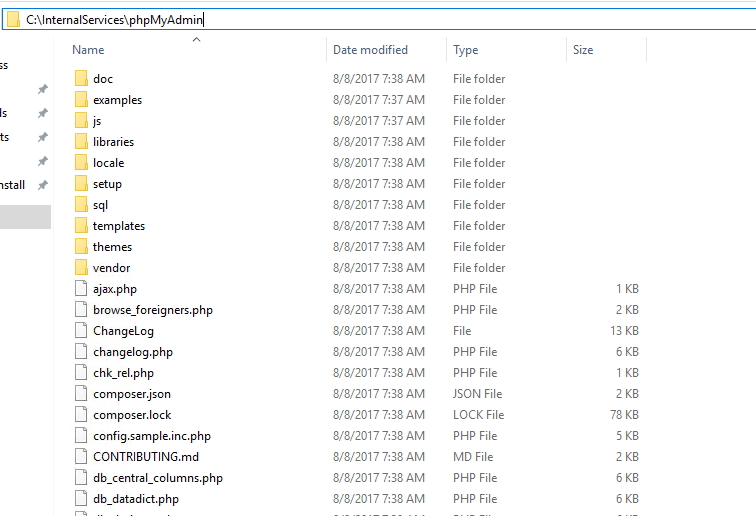Click the 'libraries' folder name
The image size is (756, 517).
(113, 142)
